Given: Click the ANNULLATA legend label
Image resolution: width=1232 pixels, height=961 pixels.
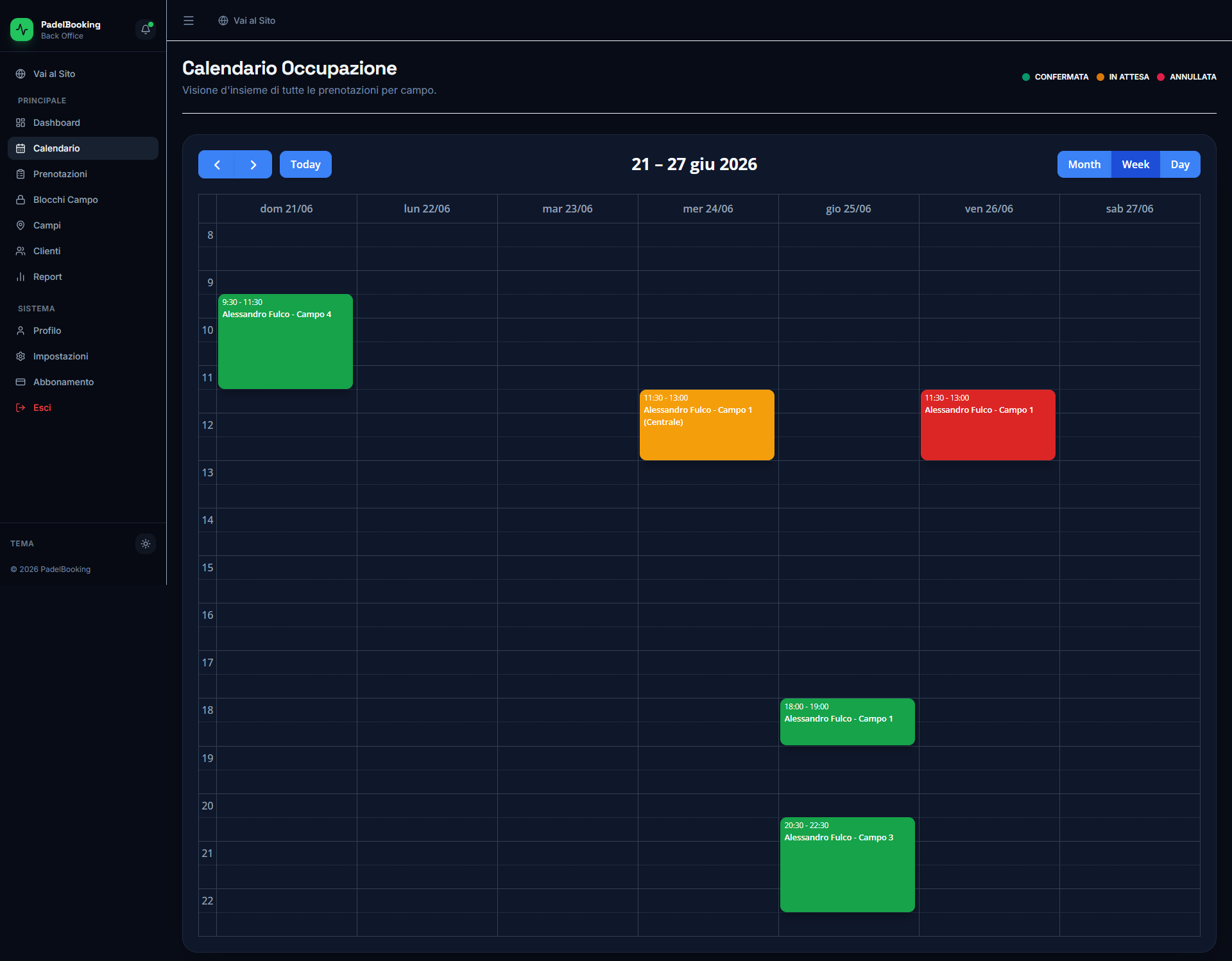Looking at the screenshot, I should (1193, 77).
